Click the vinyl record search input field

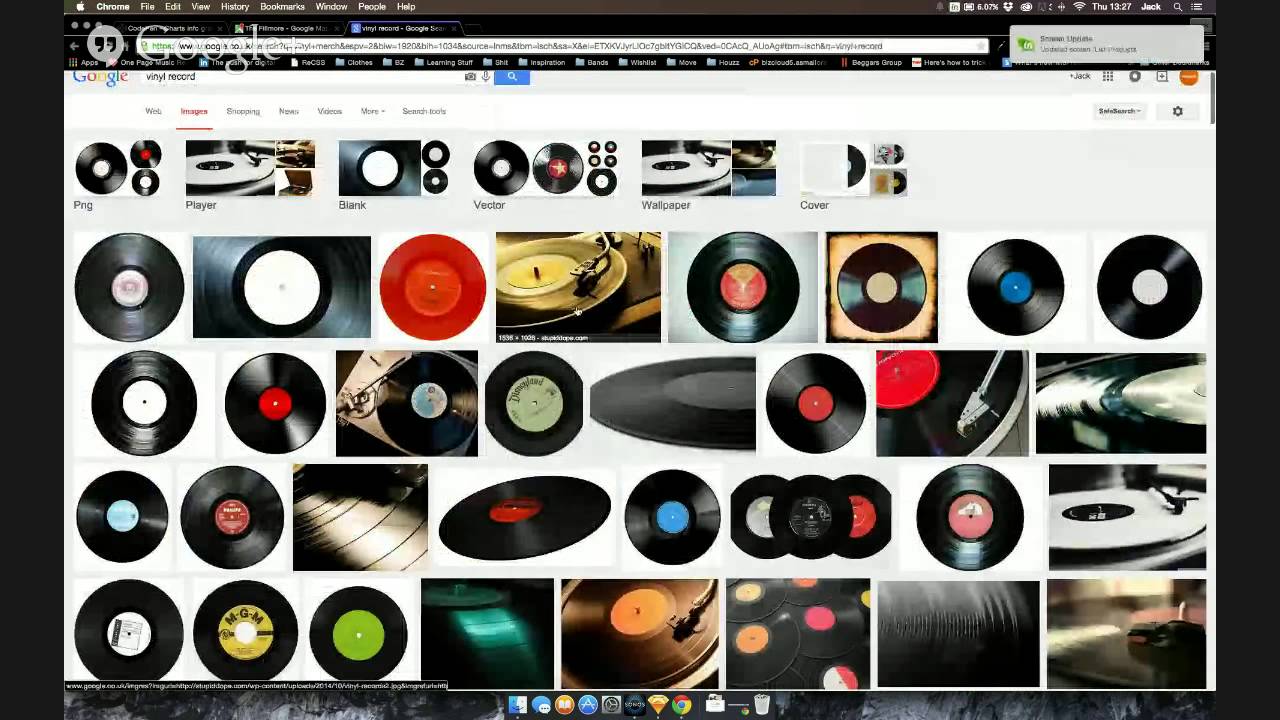click(x=300, y=77)
